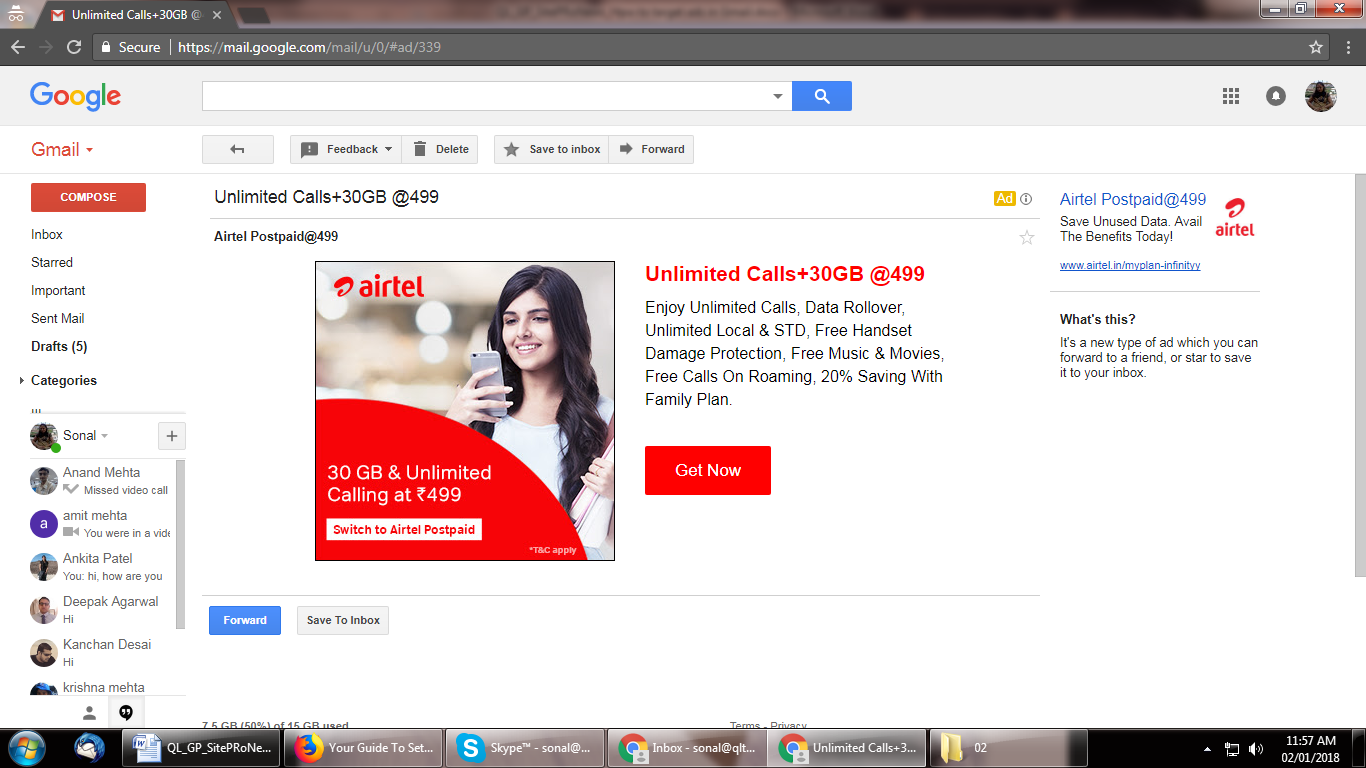1366x768 pixels.
Task: Open Thunderbird taskbar icon
Action: tap(90, 747)
